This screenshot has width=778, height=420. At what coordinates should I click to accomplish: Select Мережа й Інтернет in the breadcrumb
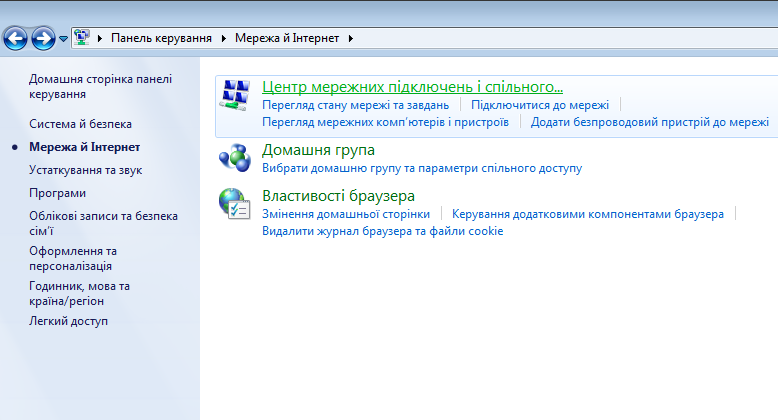287,38
